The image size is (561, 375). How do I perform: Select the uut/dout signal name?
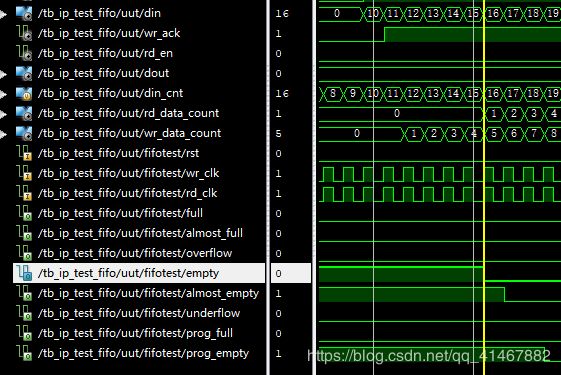103,73
